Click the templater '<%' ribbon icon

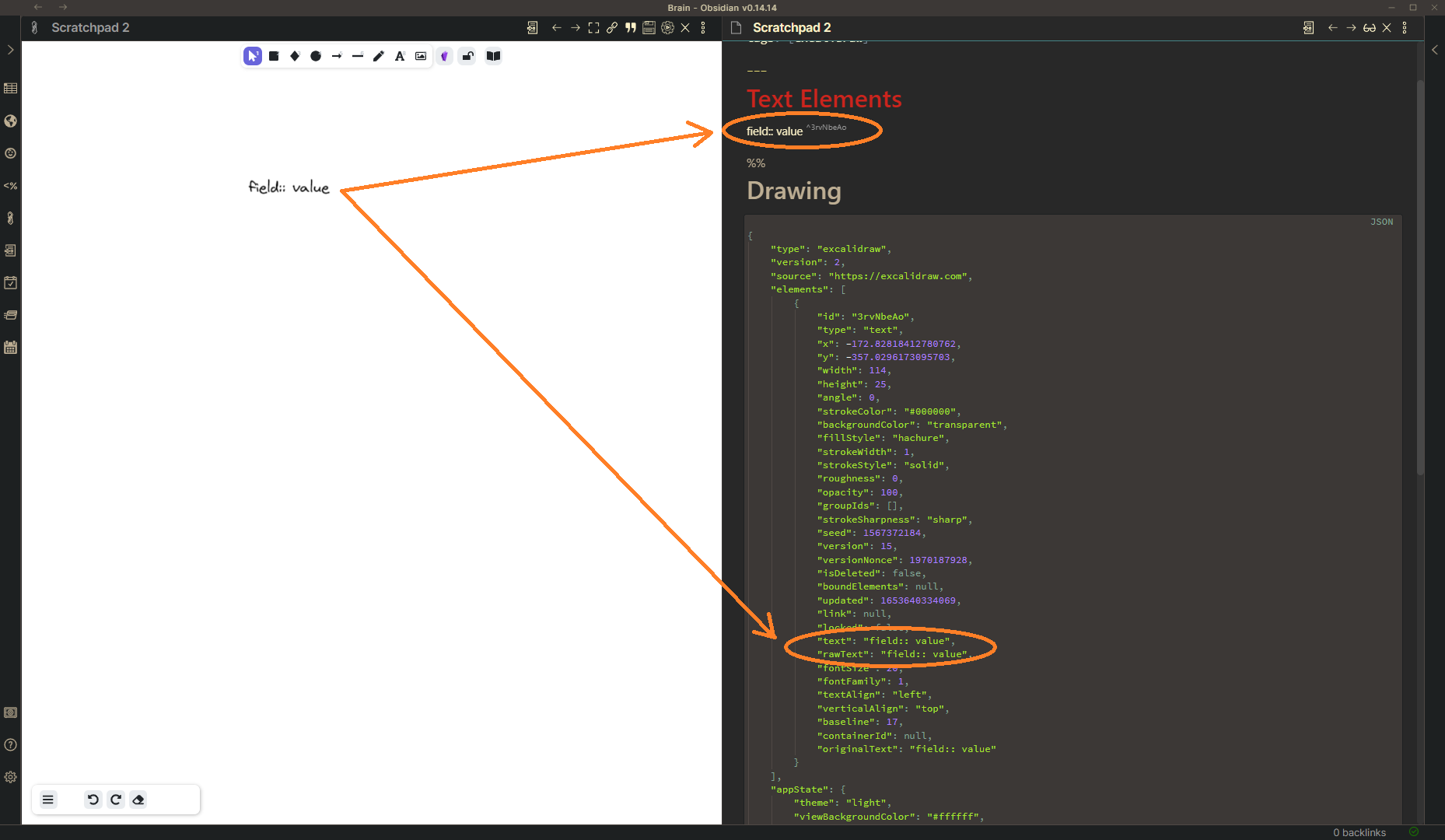coord(10,186)
